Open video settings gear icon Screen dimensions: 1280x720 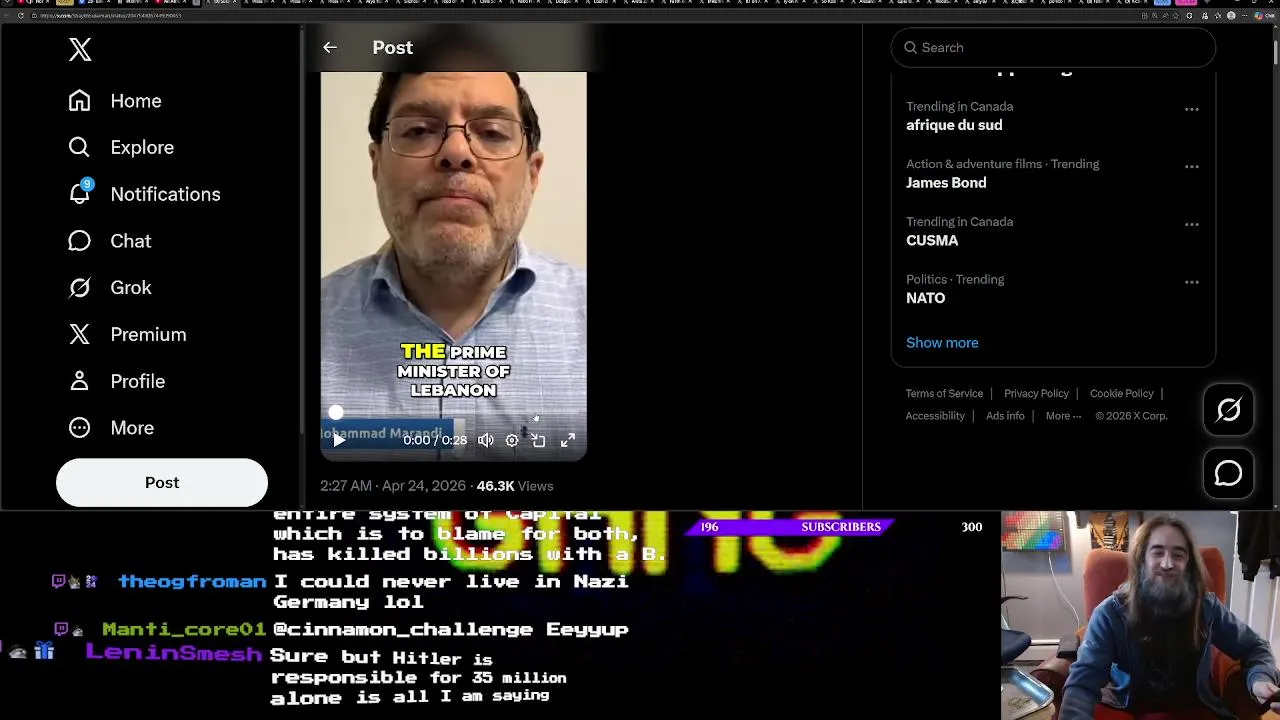tap(512, 440)
